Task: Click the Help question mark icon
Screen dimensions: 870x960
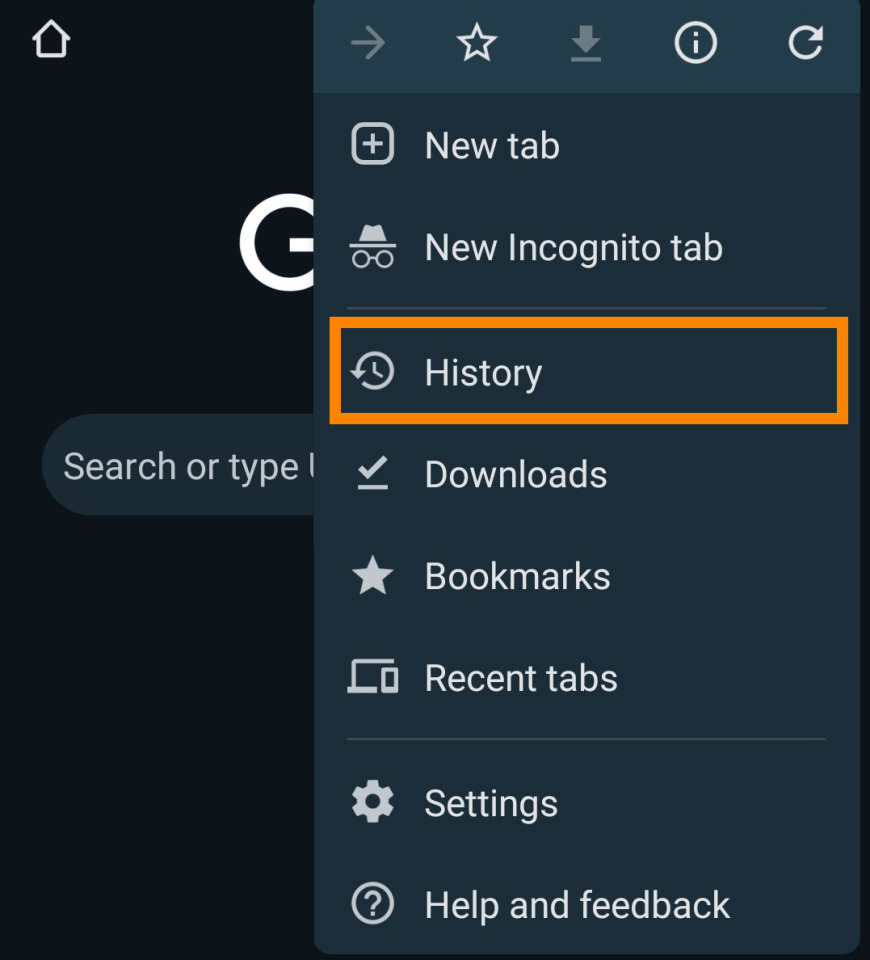Action: 373,905
